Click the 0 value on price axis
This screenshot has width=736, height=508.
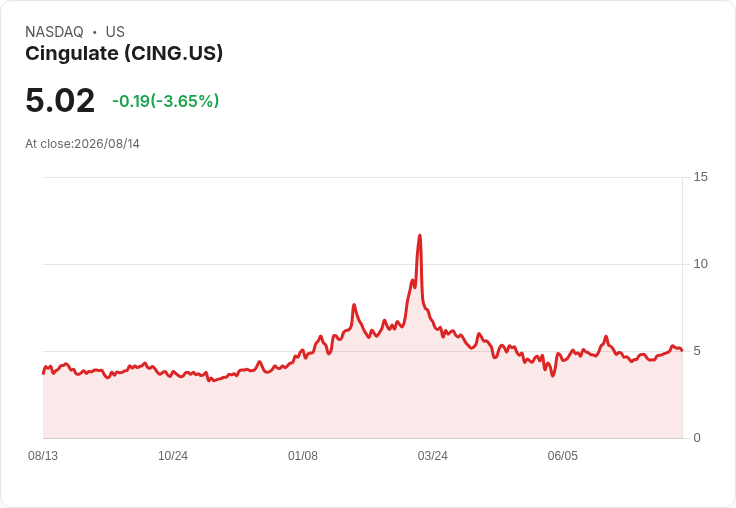point(697,438)
